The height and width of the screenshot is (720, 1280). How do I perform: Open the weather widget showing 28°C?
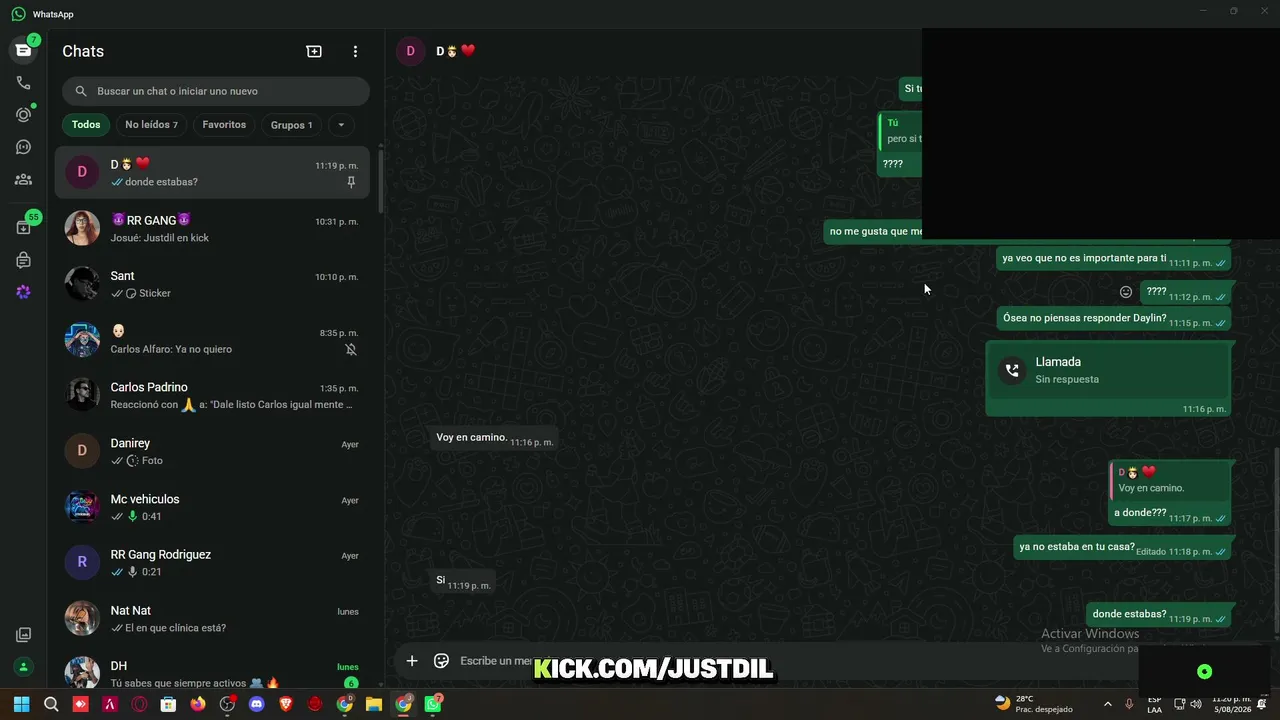[x=1033, y=704]
